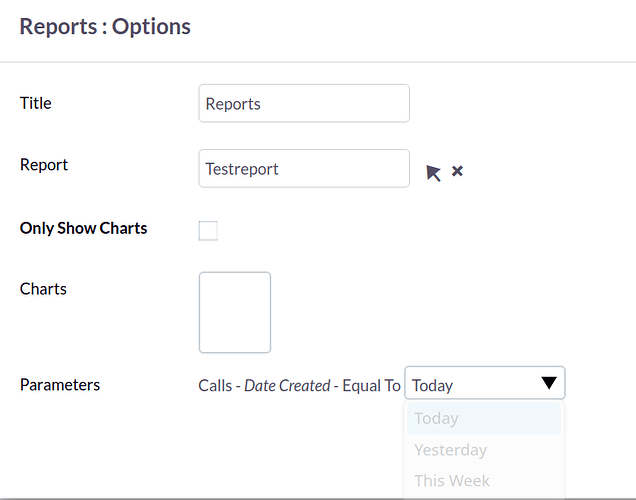Click the Only Show Charts label
636x500 pixels.
click(x=84, y=228)
